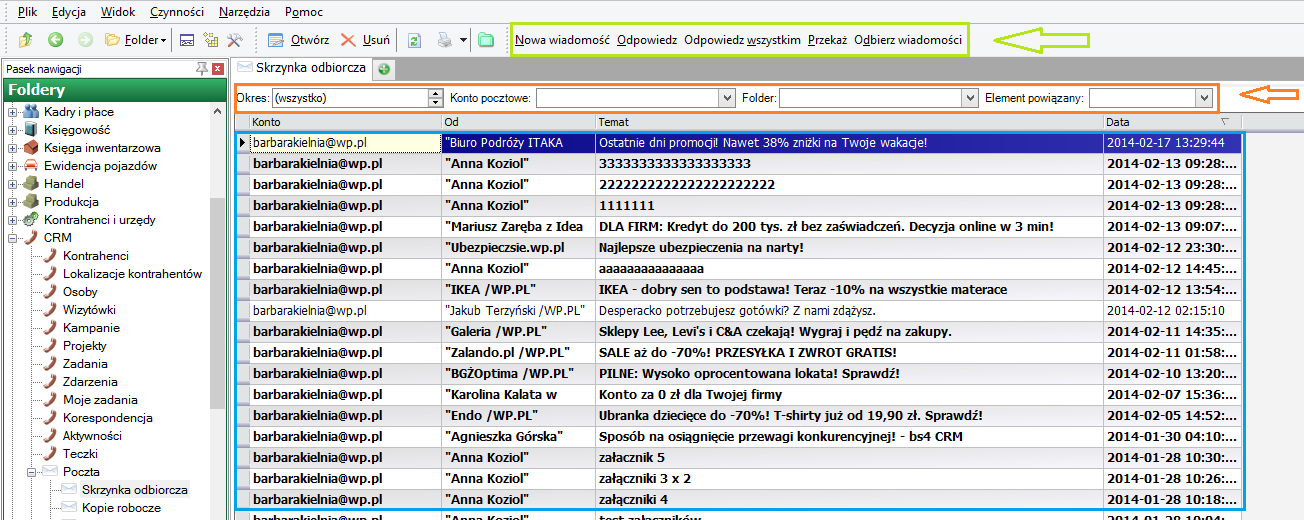Click the crossed tools settings icon
The image size is (1304, 520).
(235, 40)
